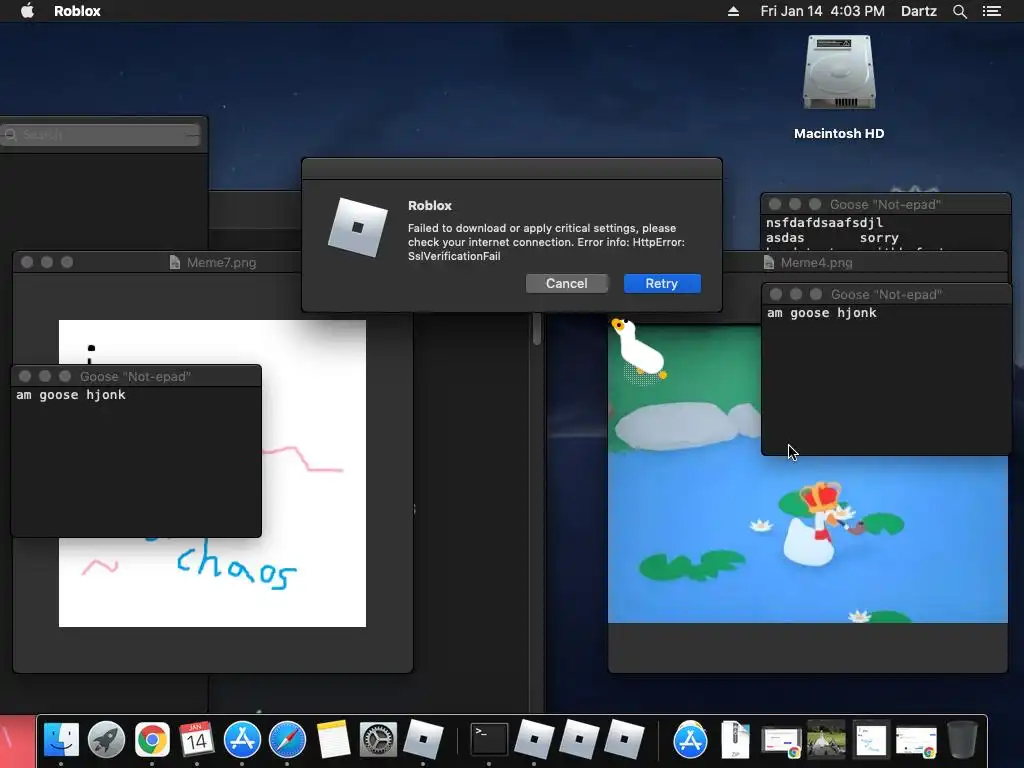Click Roblox dock icon immediately right of Terminal
This screenshot has width=1024, height=768.
pyautogui.click(x=534, y=740)
